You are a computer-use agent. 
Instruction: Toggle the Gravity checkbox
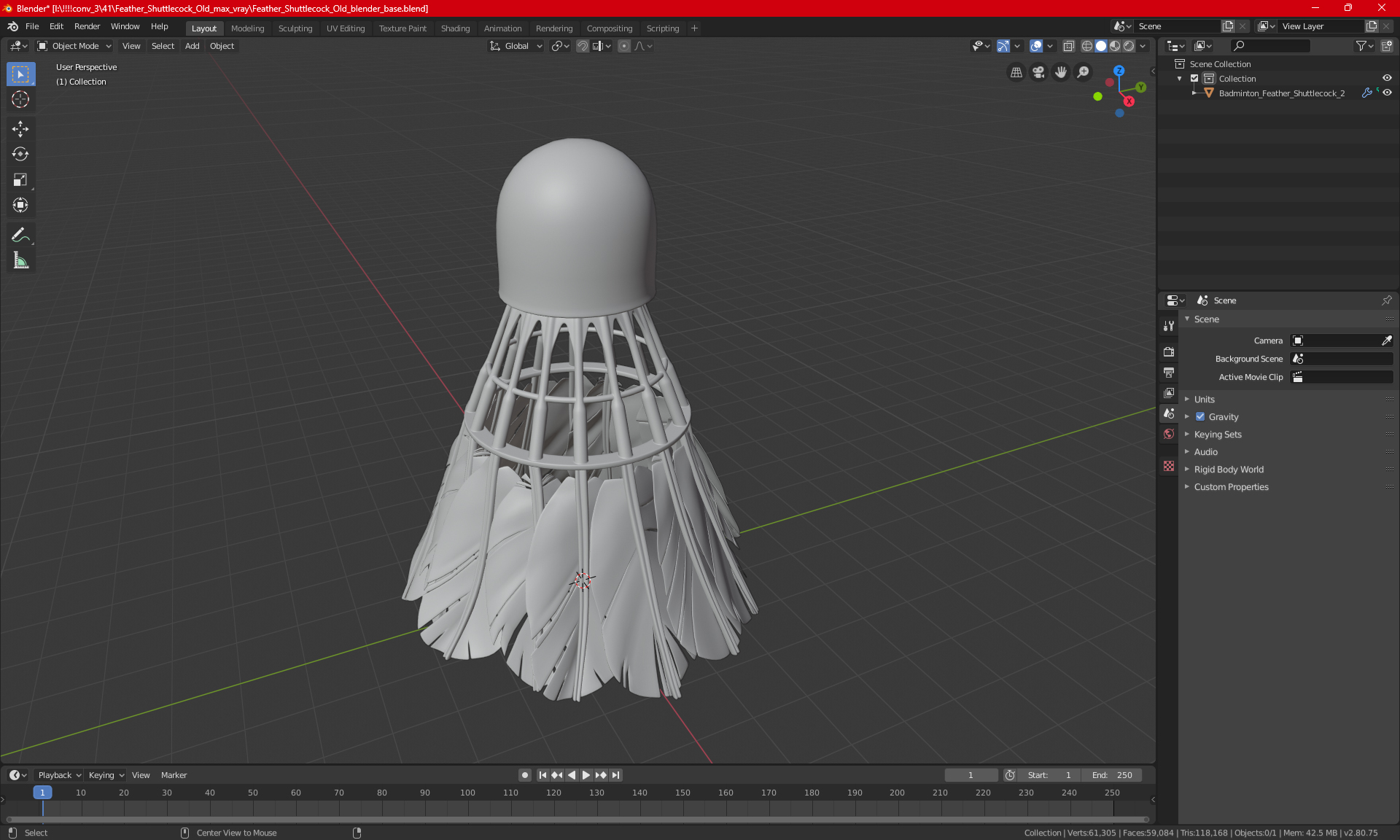[1200, 417]
